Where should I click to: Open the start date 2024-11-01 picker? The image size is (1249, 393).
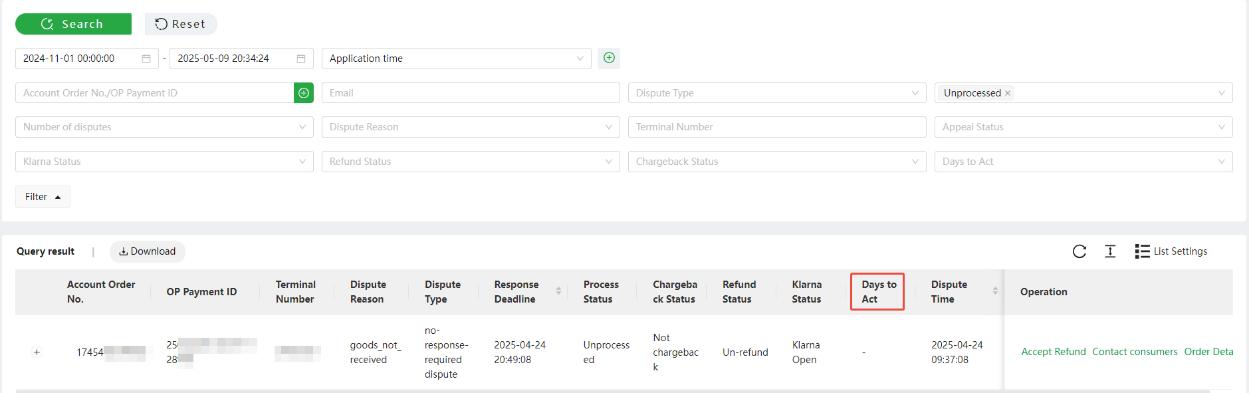tap(87, 58)
